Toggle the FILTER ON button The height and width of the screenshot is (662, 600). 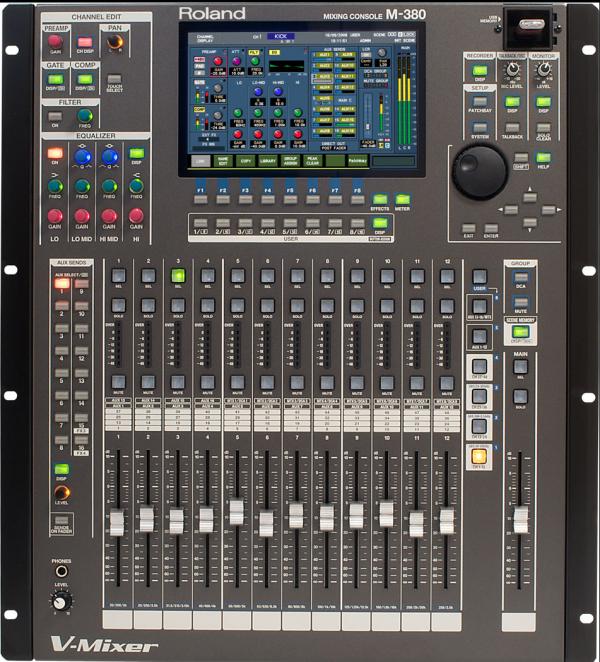[55, 116]
